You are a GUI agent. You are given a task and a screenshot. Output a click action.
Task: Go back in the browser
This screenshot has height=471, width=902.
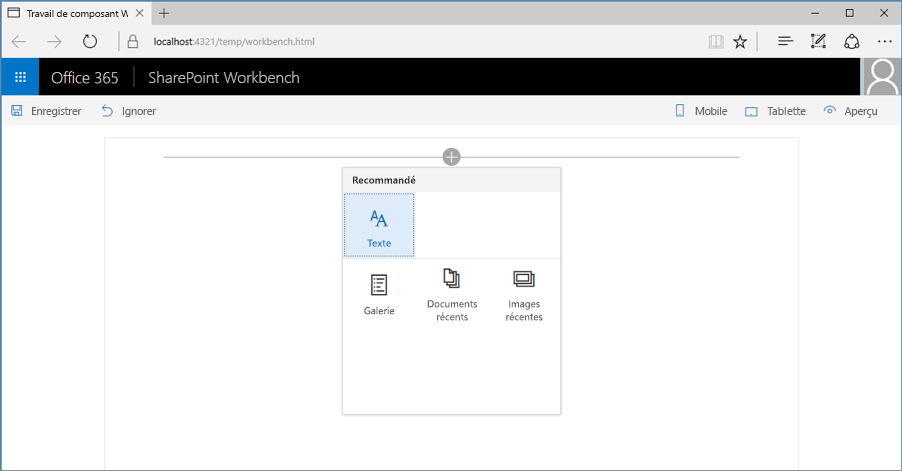19,41
